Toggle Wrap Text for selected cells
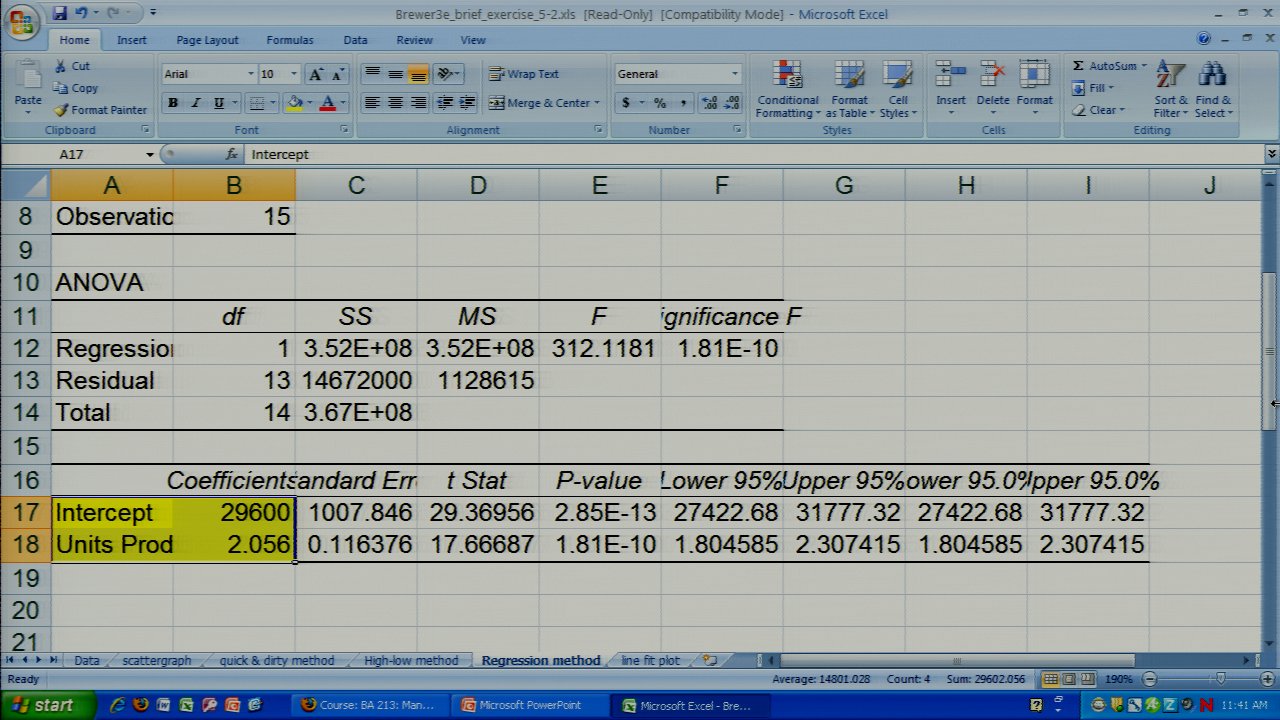 [x=523, y=74]
